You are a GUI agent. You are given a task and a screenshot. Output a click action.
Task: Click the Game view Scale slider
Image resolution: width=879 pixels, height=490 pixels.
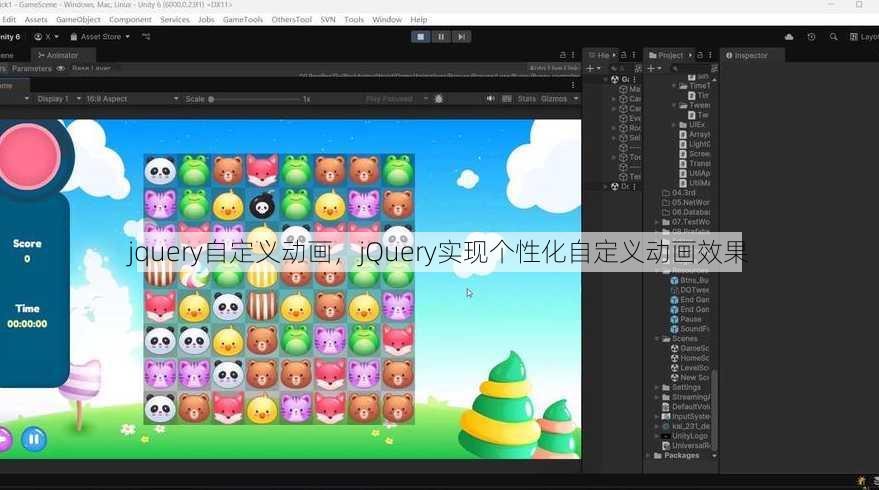pyautogui.click(x=255, y=99)
